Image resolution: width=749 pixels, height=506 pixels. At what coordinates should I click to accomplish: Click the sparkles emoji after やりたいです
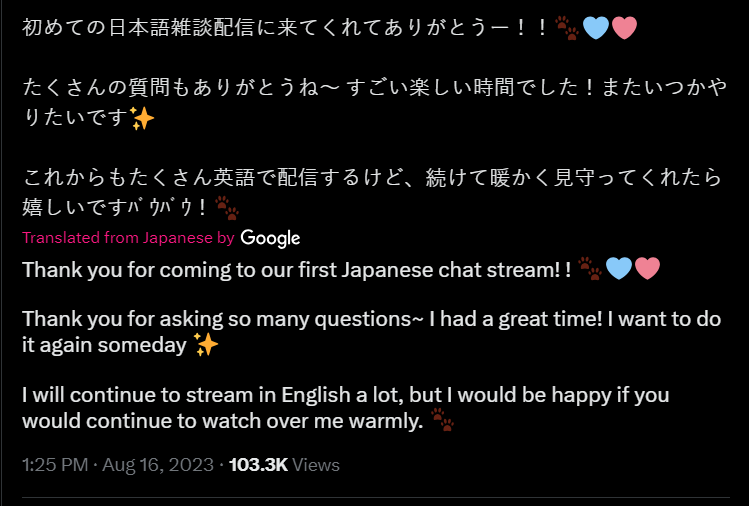[143, 119]
